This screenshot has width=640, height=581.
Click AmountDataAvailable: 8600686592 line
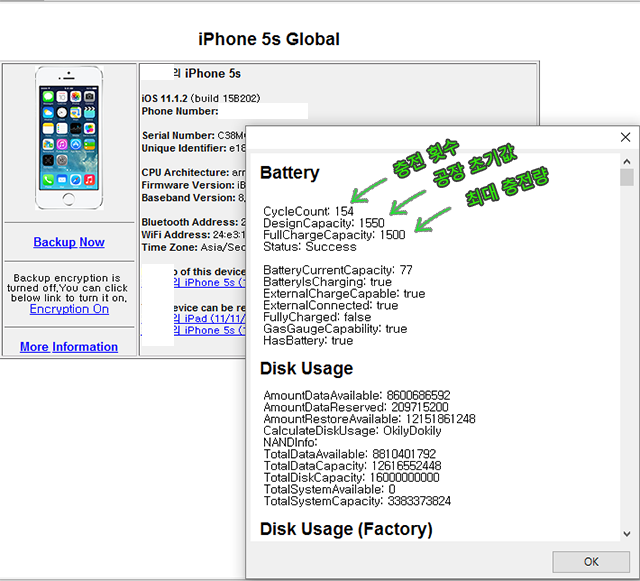click(x=357, y=395)
